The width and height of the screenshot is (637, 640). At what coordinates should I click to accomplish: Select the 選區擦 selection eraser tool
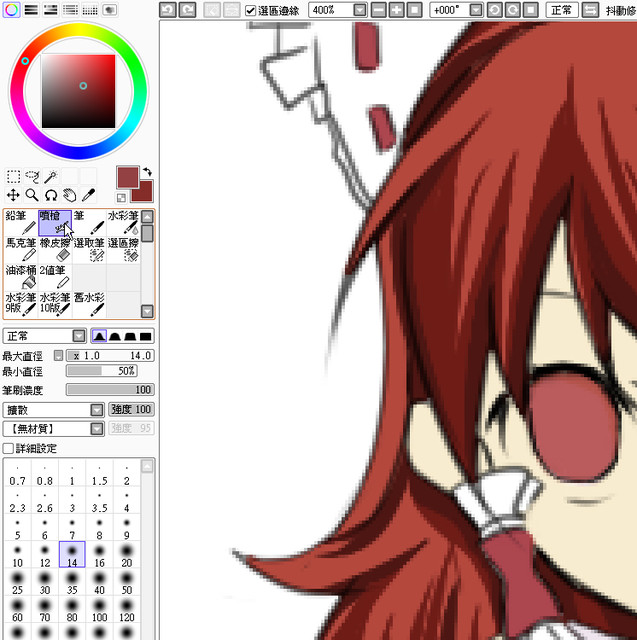(123, 250)
